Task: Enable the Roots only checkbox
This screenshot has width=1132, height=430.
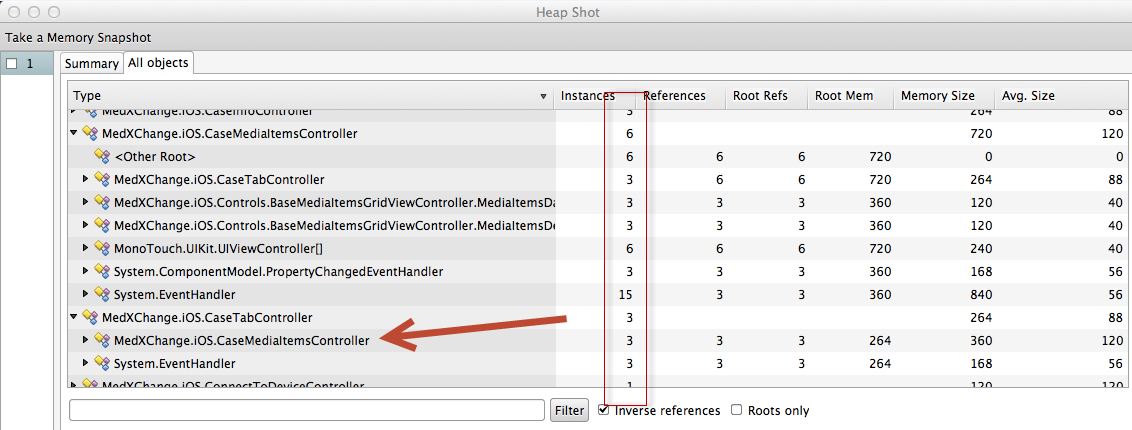Action: tap(737, 410)
